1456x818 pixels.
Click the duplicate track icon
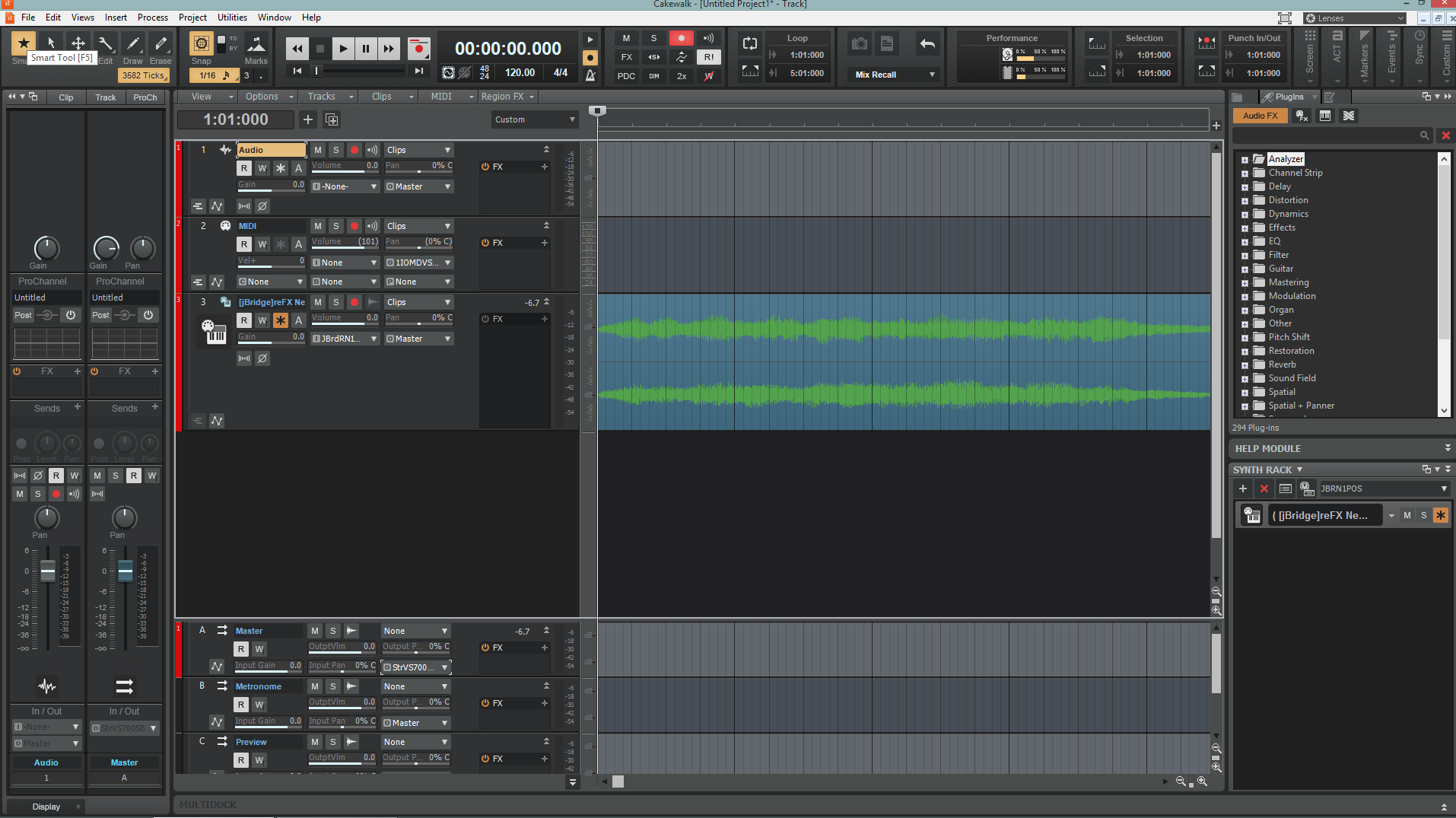332,119
